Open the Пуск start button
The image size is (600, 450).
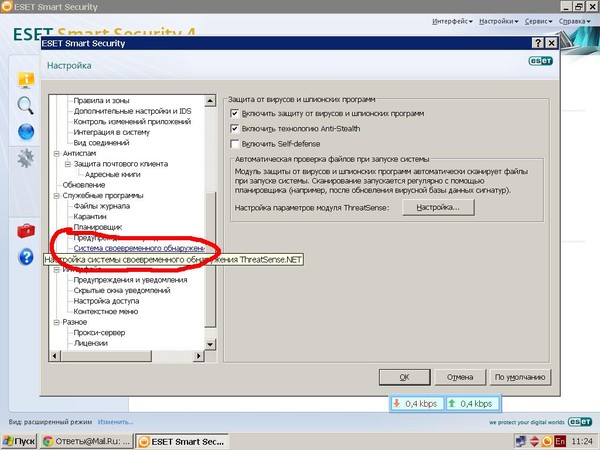(x=19, y=441)
